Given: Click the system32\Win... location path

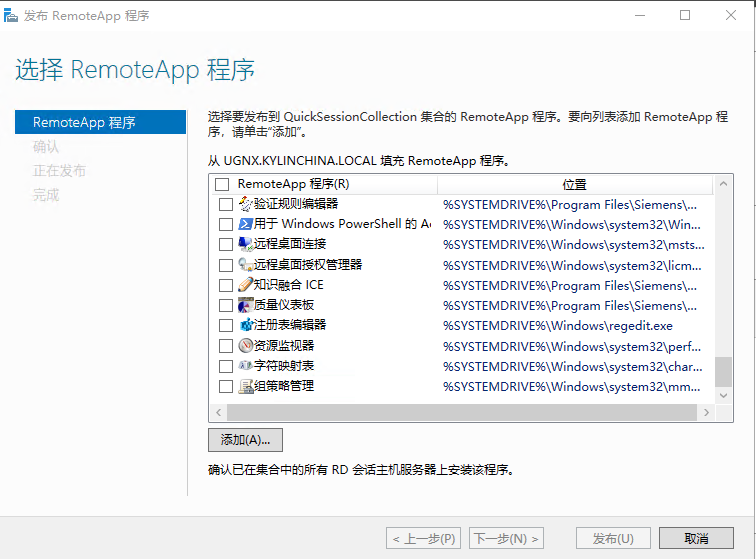Looking at the screenshot, I should [572, 225].
